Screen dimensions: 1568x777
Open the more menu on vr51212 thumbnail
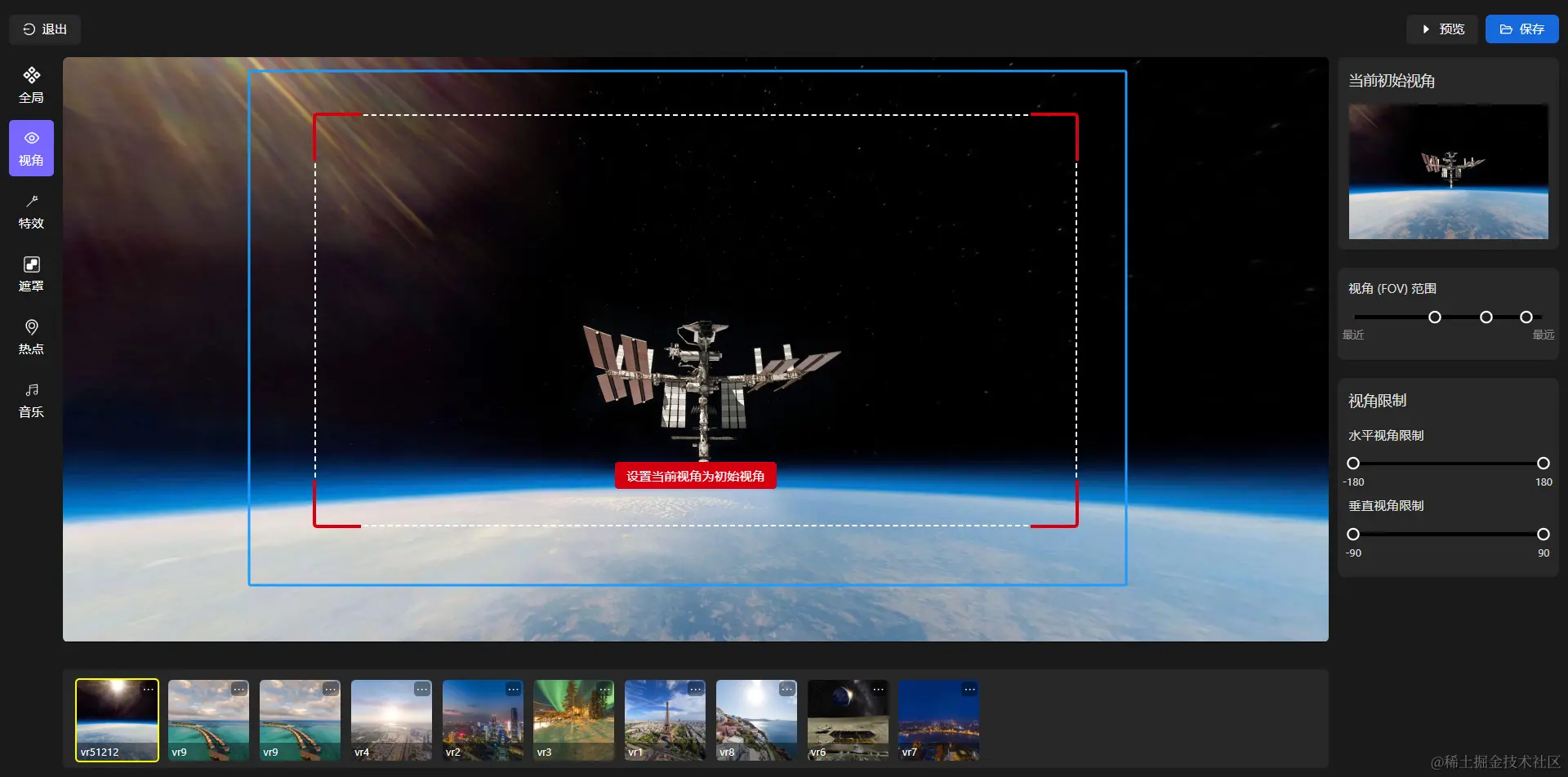tap(148, 690)
